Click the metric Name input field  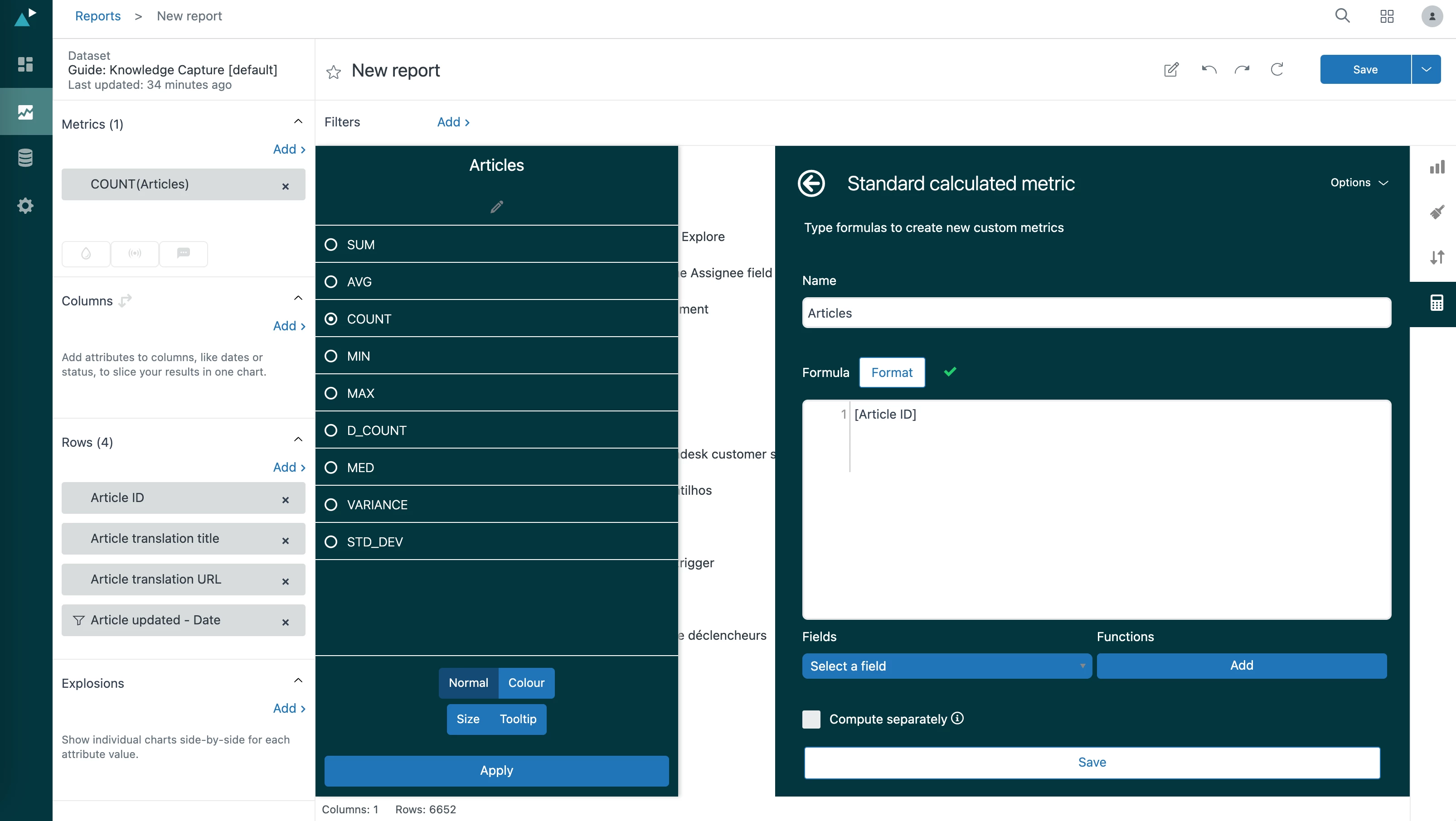point(1095,313)
